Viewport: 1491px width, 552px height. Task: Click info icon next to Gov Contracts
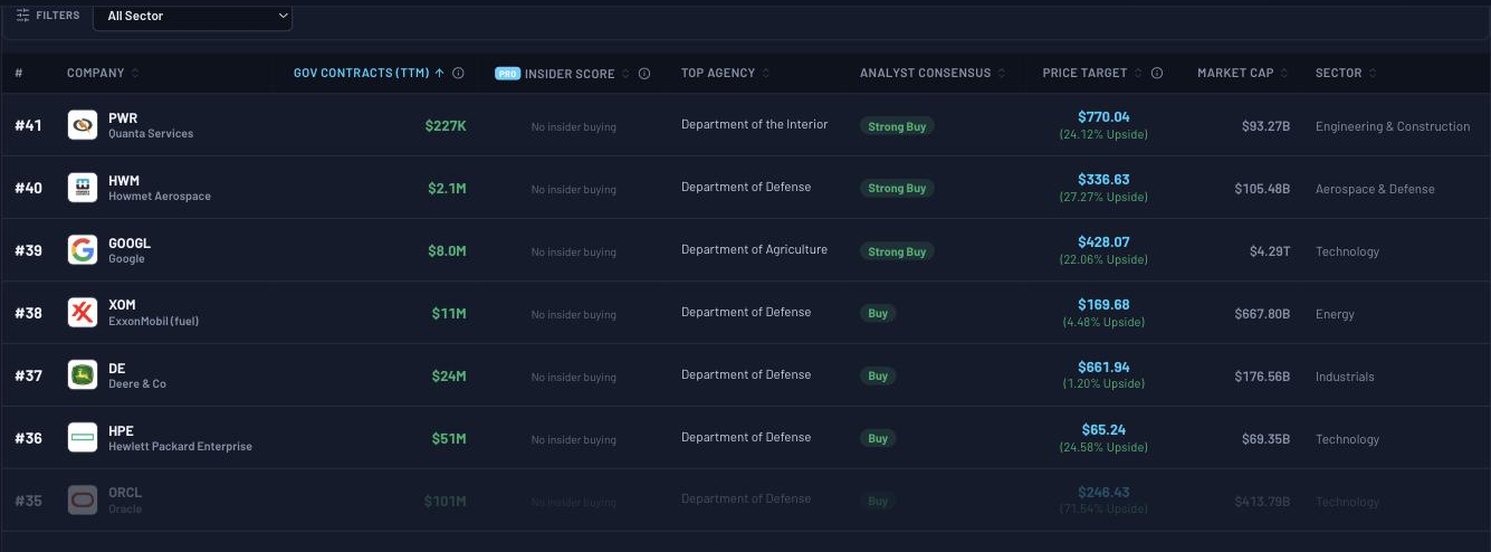[458, 73]
